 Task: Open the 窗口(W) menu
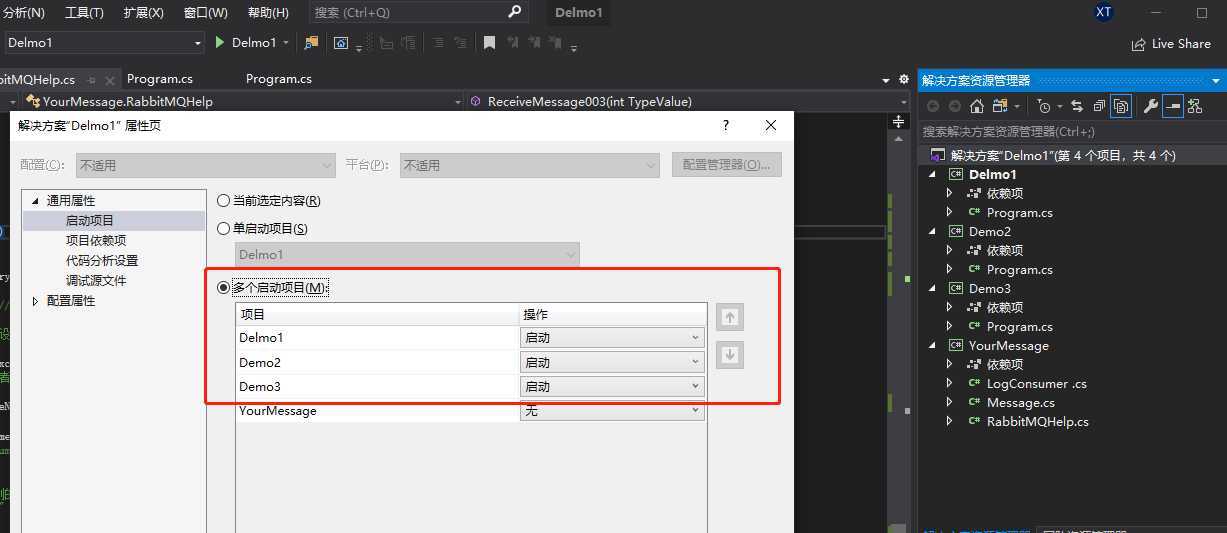coord(205,13)
